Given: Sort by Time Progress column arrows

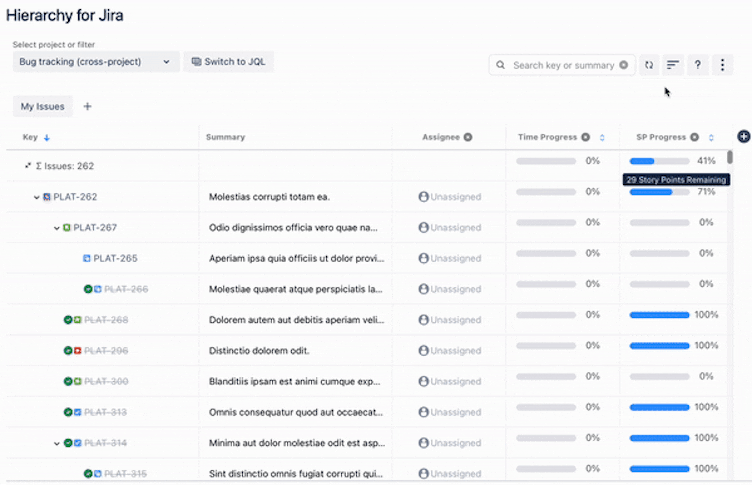Looking at the screenshot, I should [602, 138].
